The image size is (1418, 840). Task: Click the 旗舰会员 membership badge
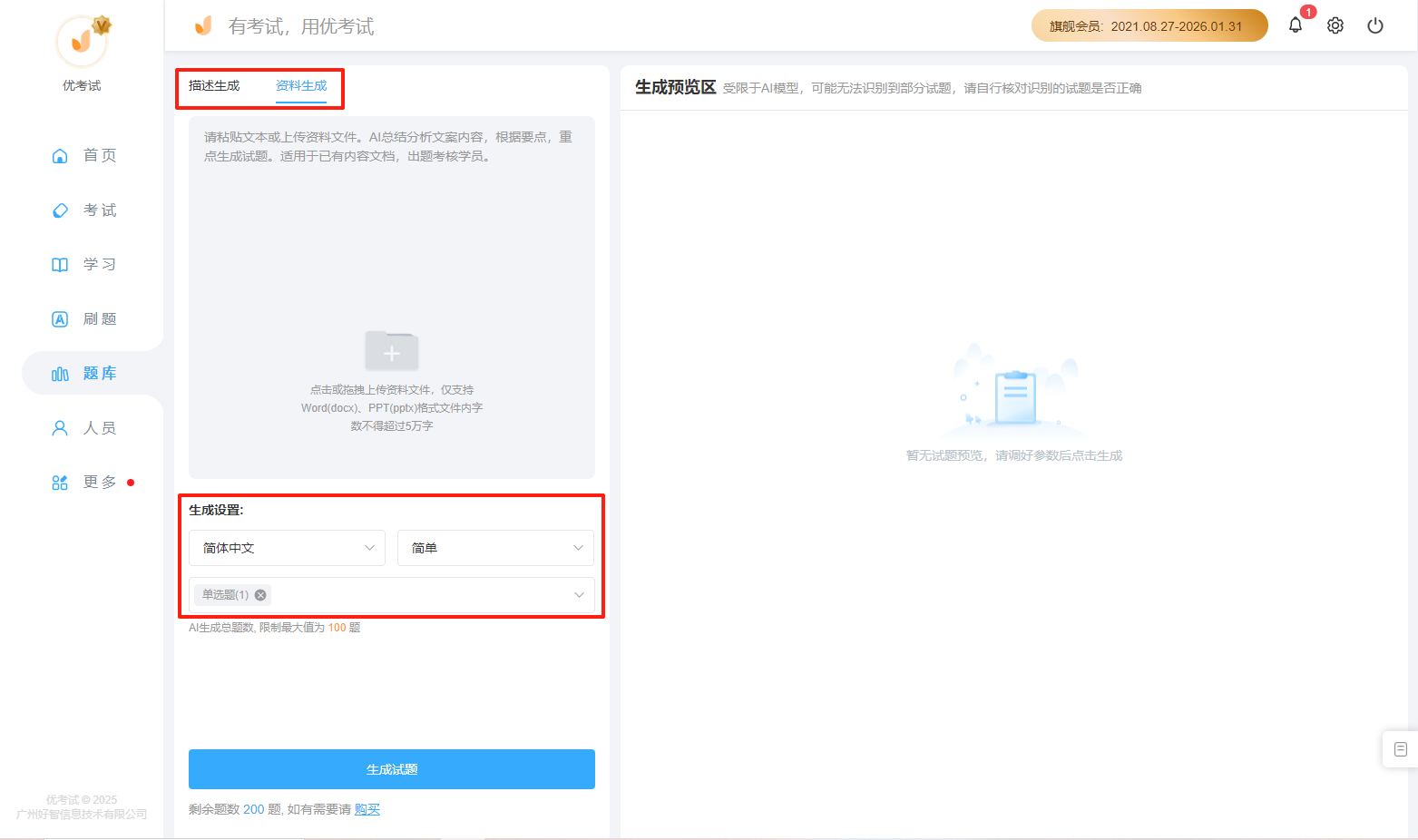tap(1149, 25)
